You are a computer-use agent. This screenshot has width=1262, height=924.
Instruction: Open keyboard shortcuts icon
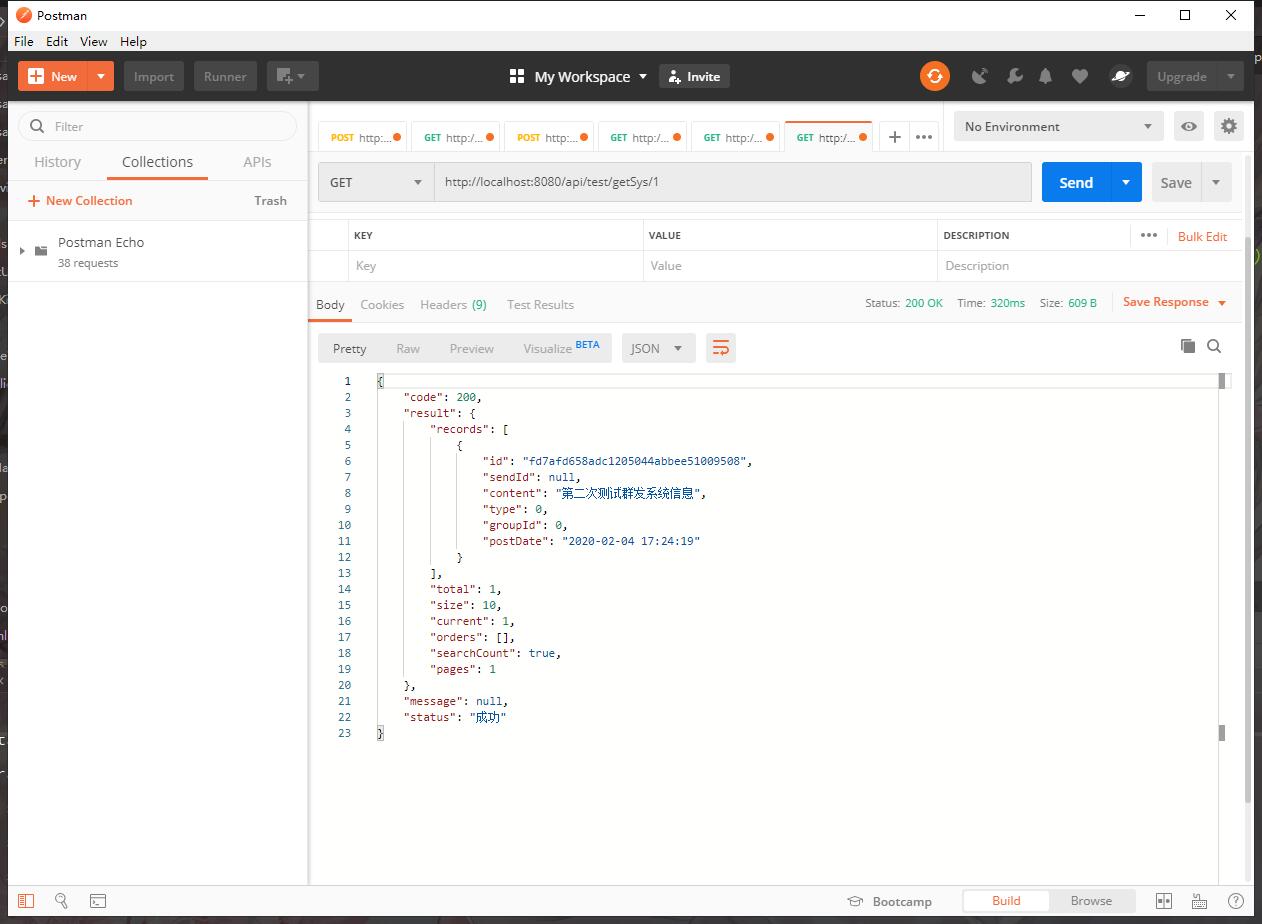point(1199,900)
